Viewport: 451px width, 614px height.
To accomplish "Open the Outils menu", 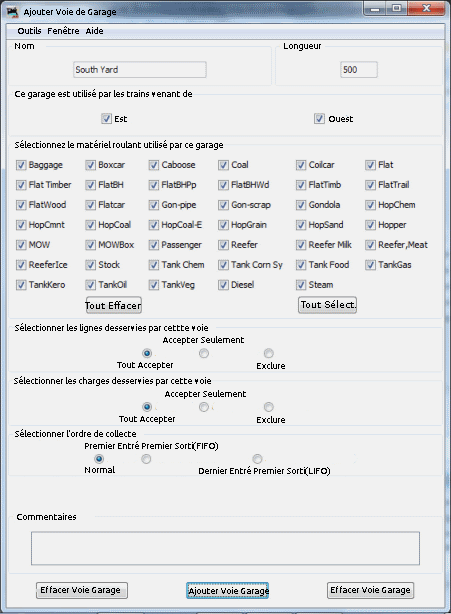I will coord(29,31).
